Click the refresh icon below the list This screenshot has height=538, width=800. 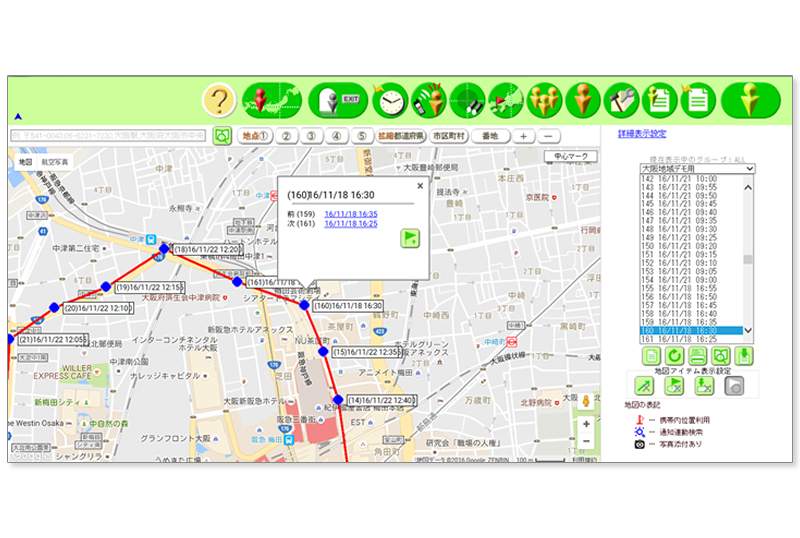coord(674,356)
